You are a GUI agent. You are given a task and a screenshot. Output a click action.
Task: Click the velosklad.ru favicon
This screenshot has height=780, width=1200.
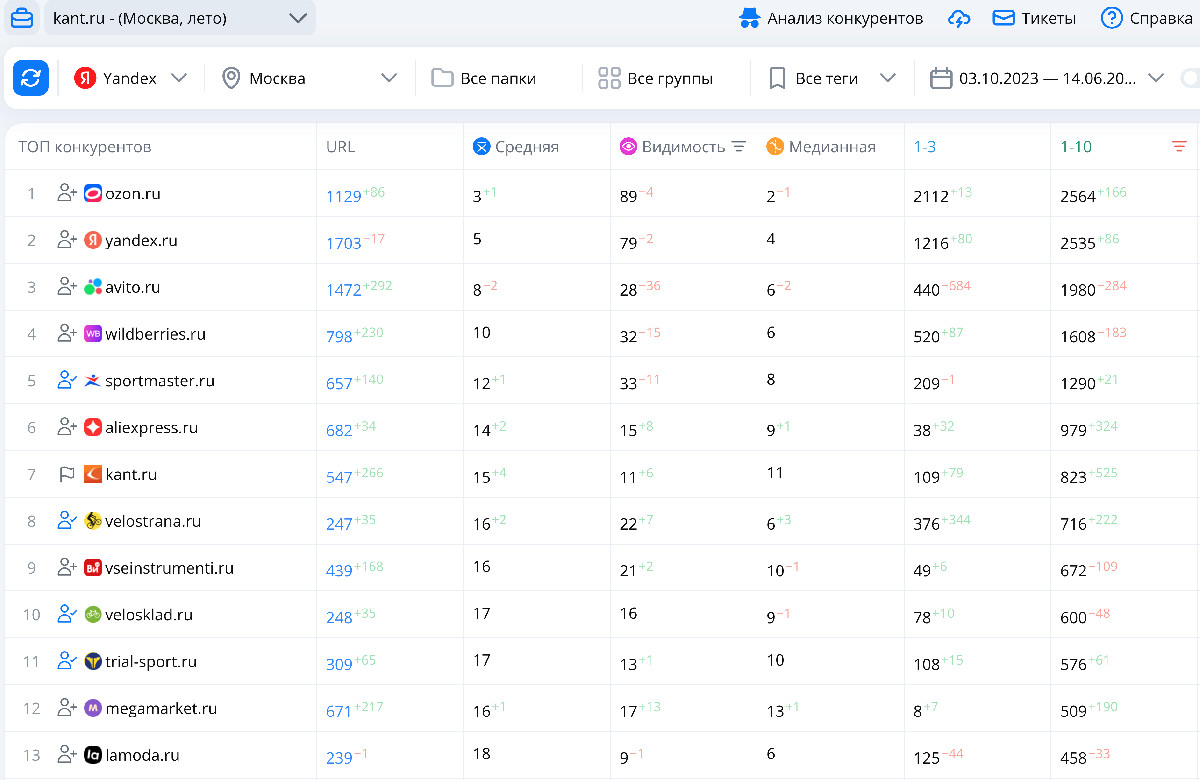(x=93, y=614)
